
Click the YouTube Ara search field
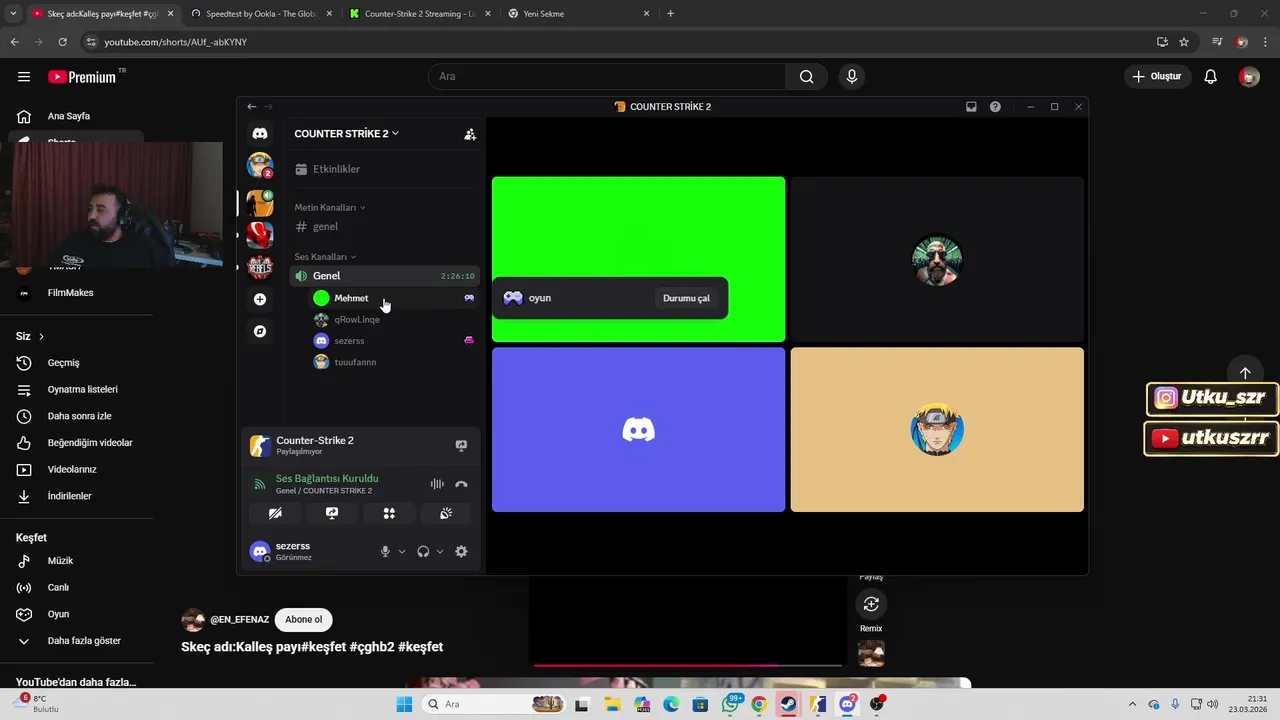pyautogui.click(x=607, y=77)
